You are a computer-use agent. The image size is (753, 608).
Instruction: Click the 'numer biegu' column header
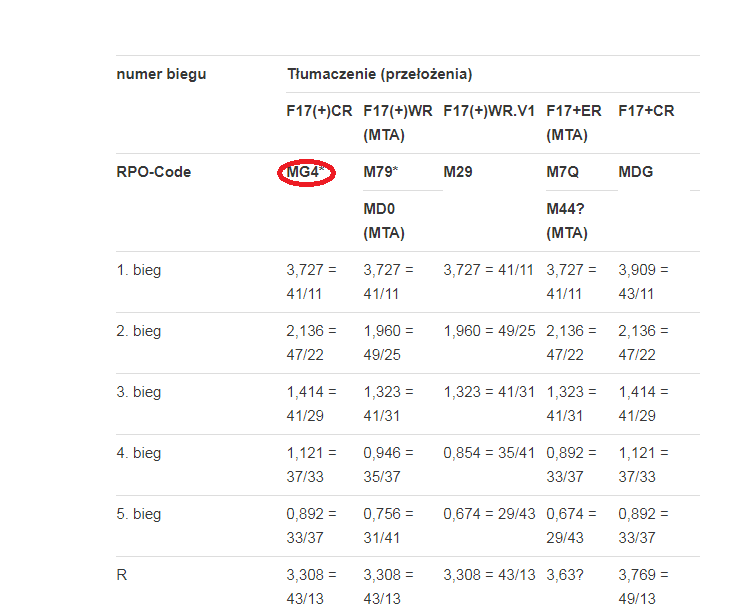pos(162,74)
